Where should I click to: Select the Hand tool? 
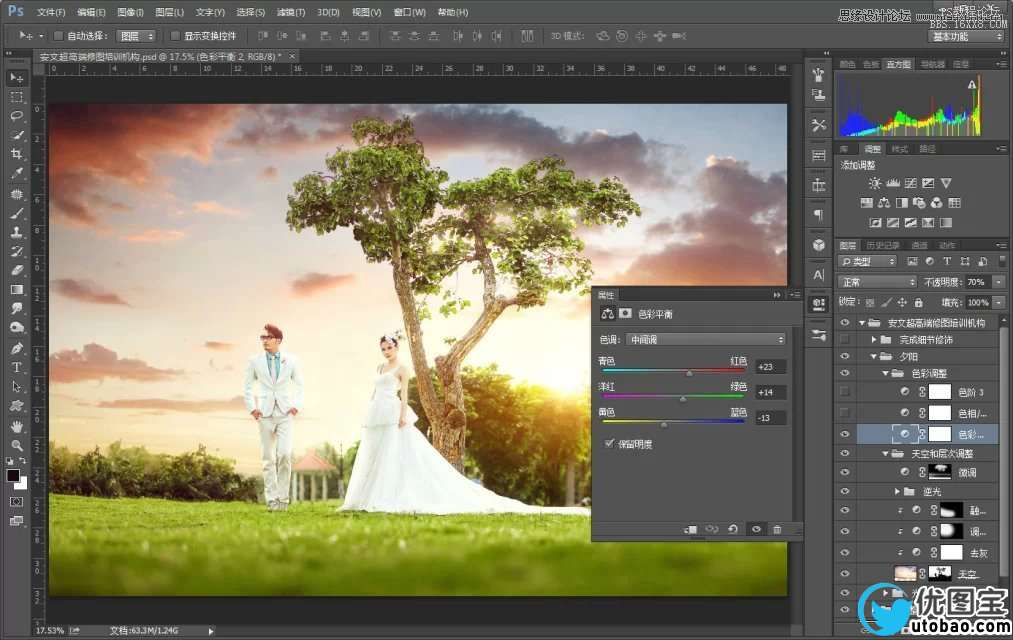tap(17, 426)
